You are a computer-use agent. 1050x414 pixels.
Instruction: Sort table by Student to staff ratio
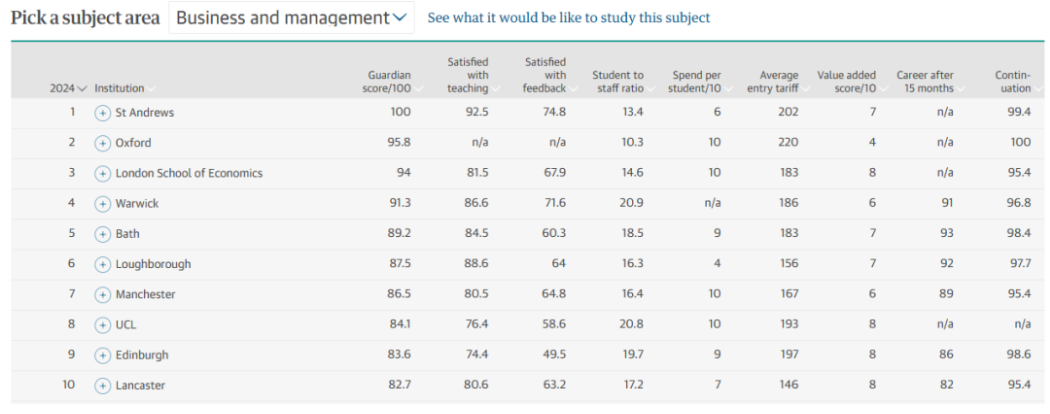coord(618,82)
